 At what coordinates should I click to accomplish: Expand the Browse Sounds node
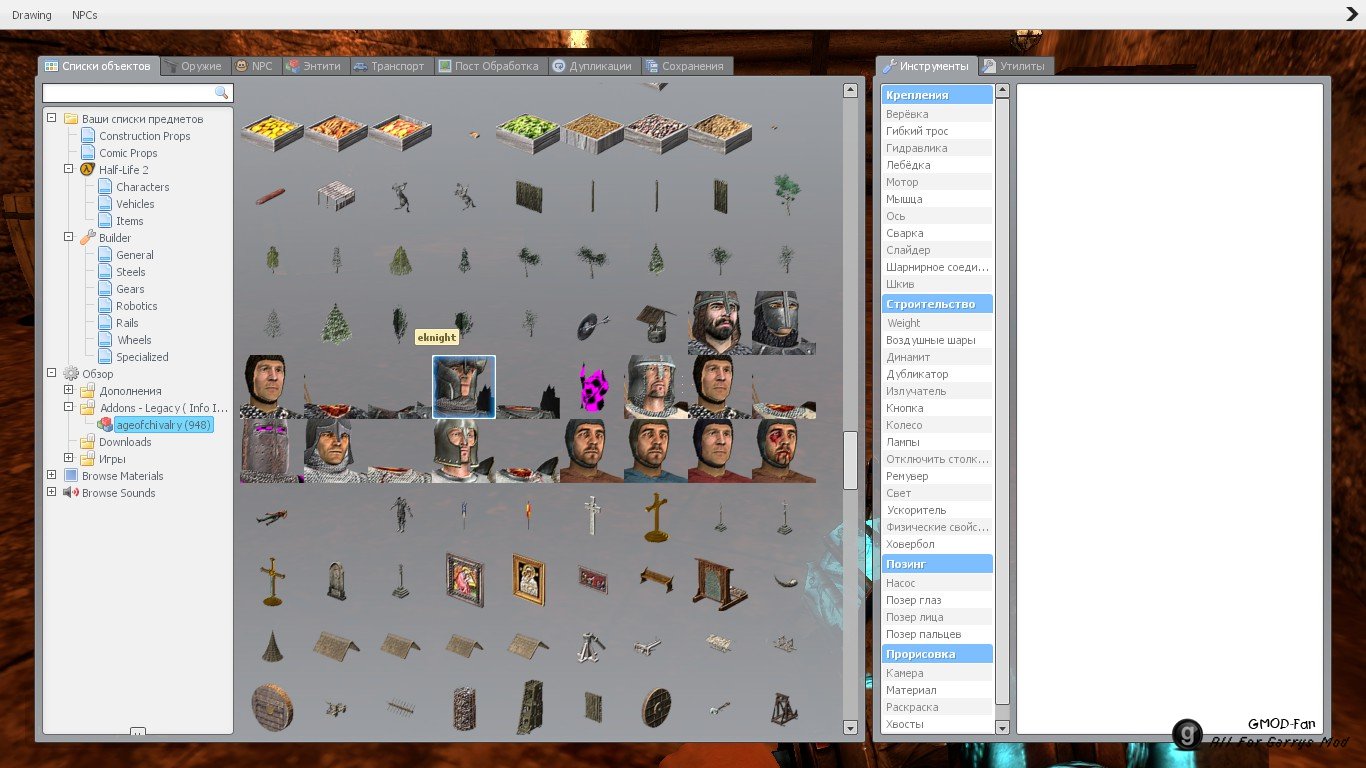(52, 492)
